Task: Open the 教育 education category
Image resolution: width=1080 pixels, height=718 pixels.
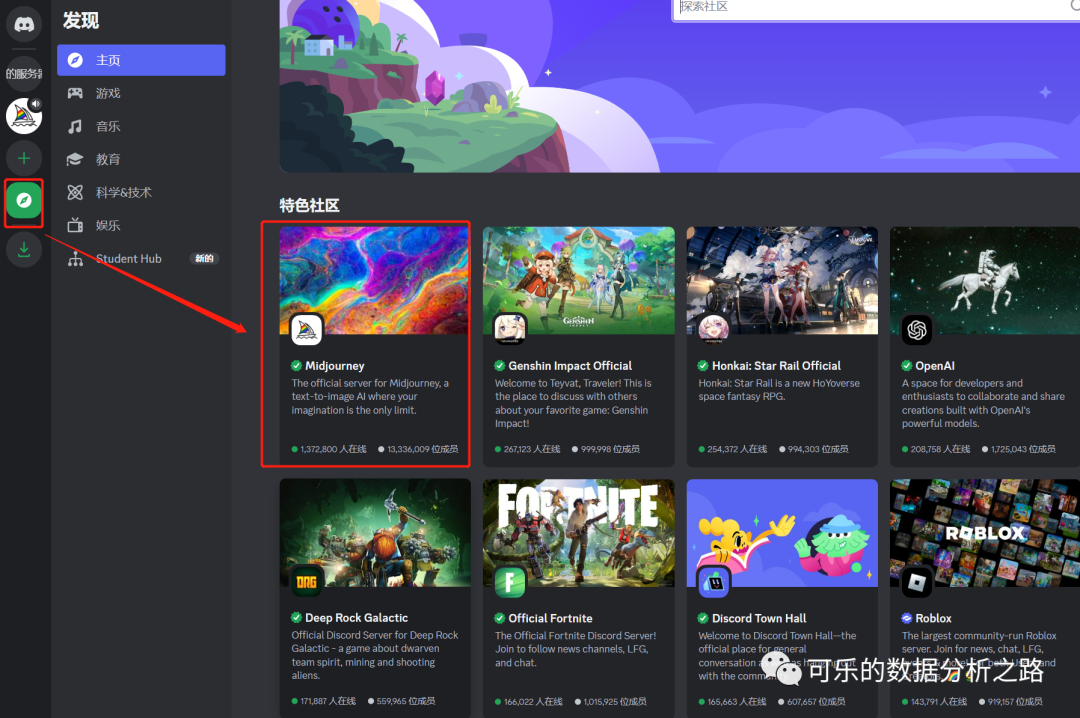Action: point(141,159)
